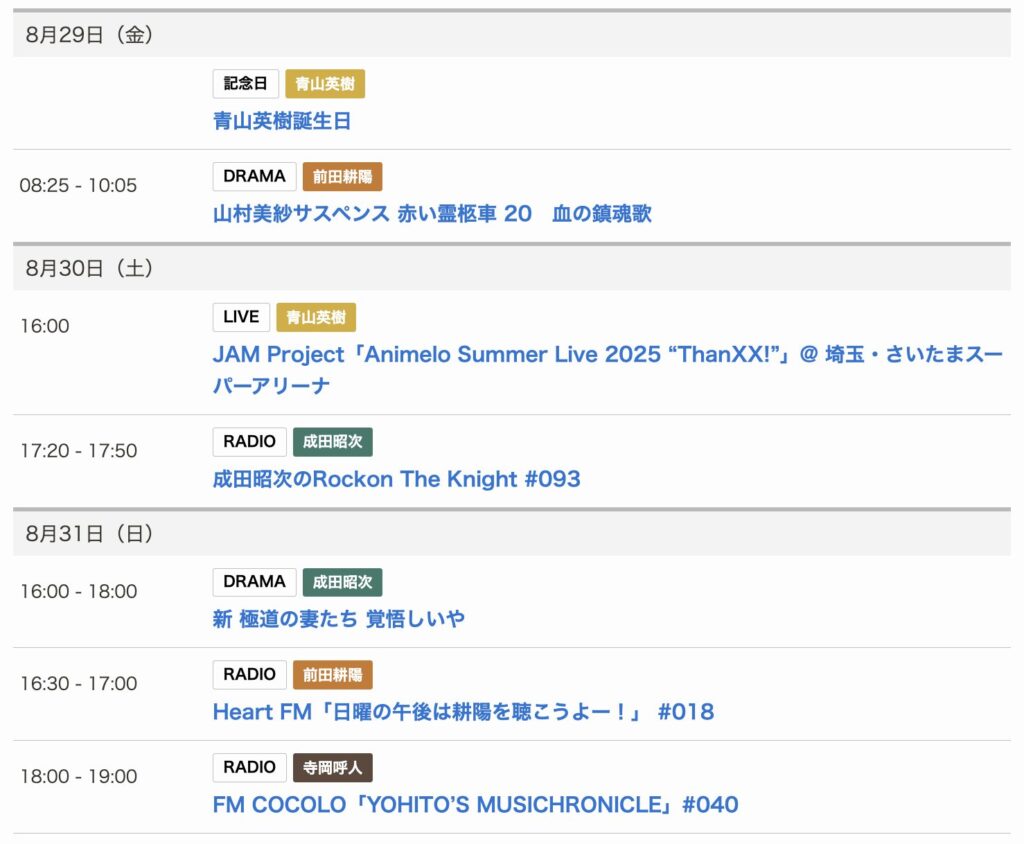Open 成田昭次のRockon The Knight #093 link
1024x844 pixels.
click(396, 479)
